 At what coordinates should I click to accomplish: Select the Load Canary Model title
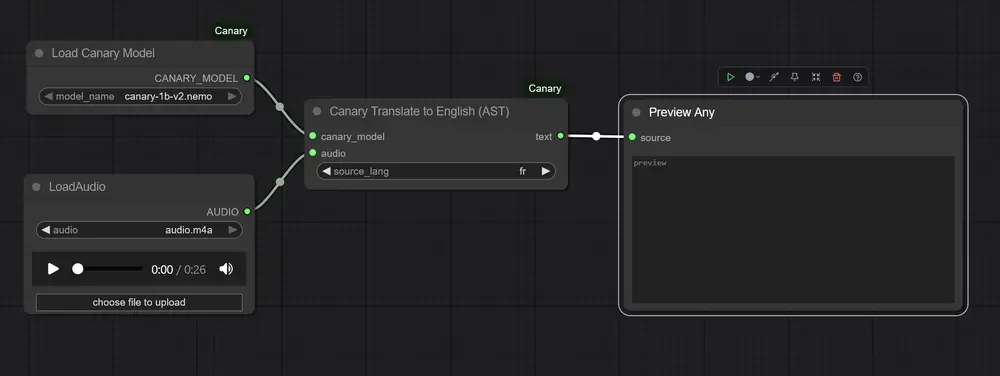tap(103, 53)
